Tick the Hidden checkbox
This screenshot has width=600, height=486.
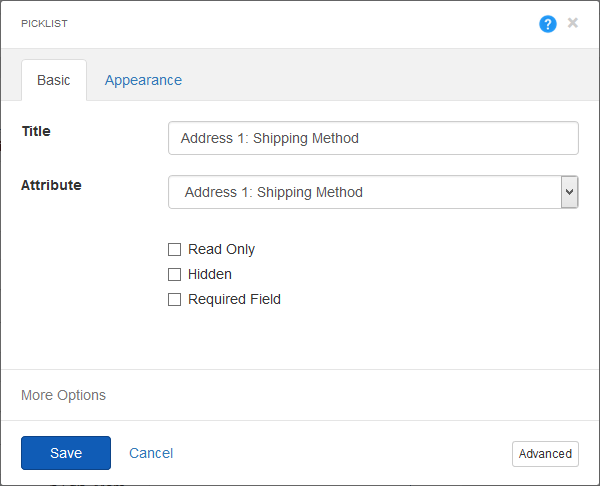[174, 274]
